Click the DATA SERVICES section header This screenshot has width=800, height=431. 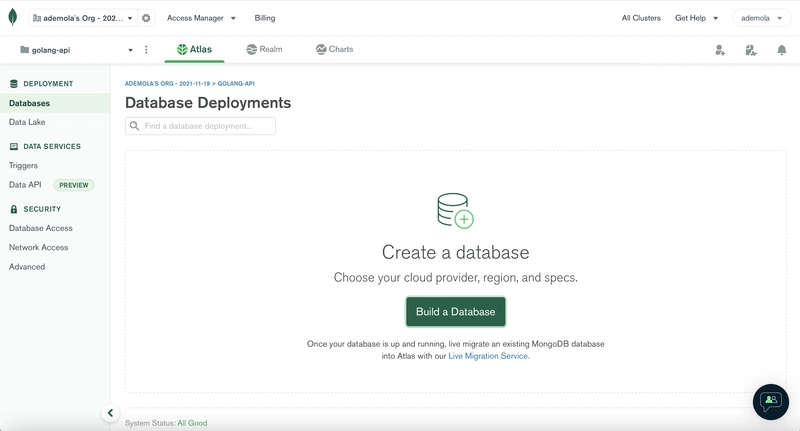[x=45, y=146]
